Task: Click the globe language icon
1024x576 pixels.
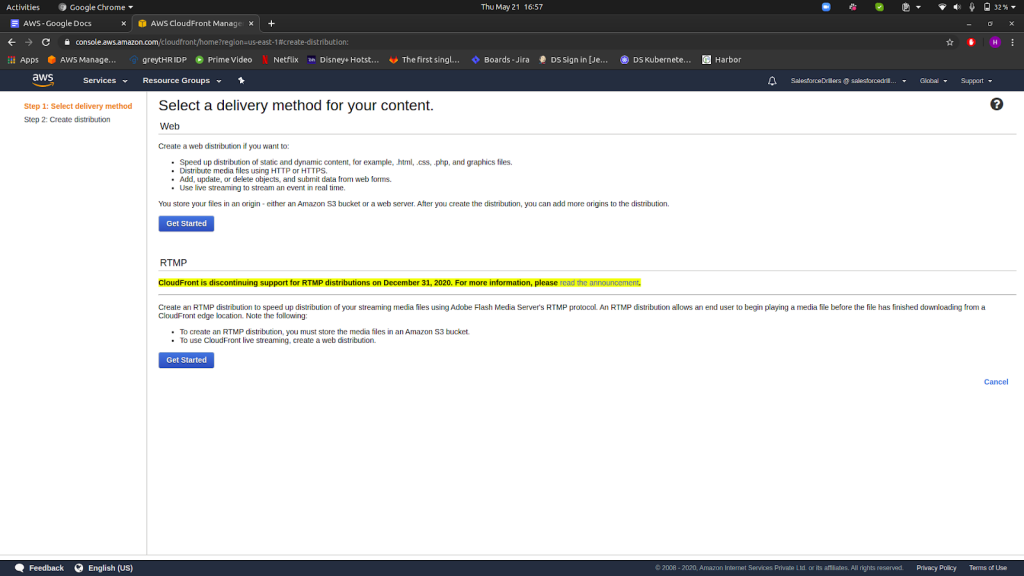Action: coord(79,568)
